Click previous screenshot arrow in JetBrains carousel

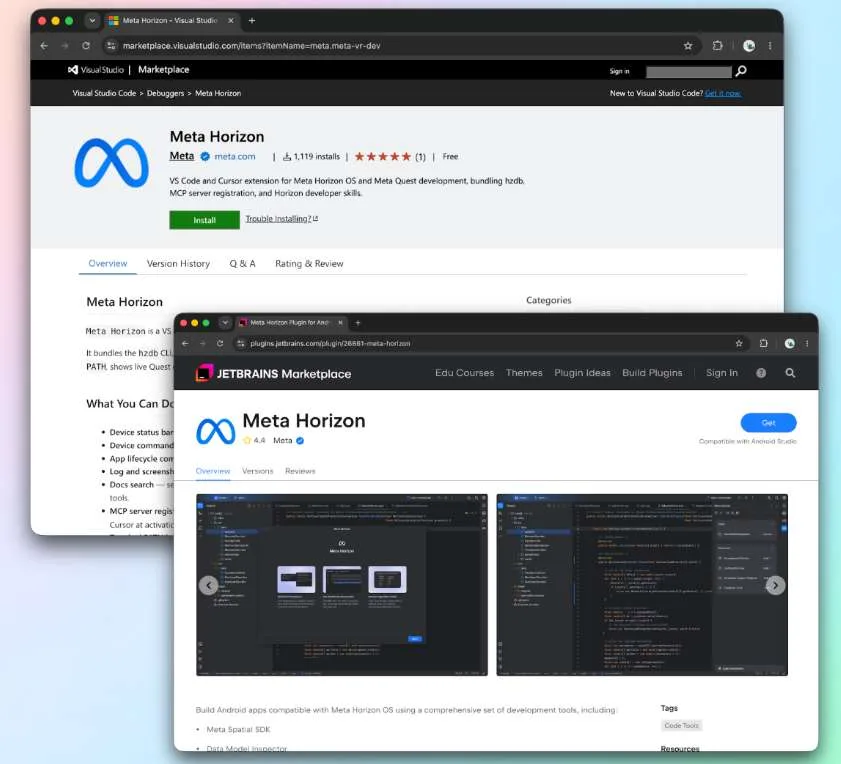click(x=208, y=585)
